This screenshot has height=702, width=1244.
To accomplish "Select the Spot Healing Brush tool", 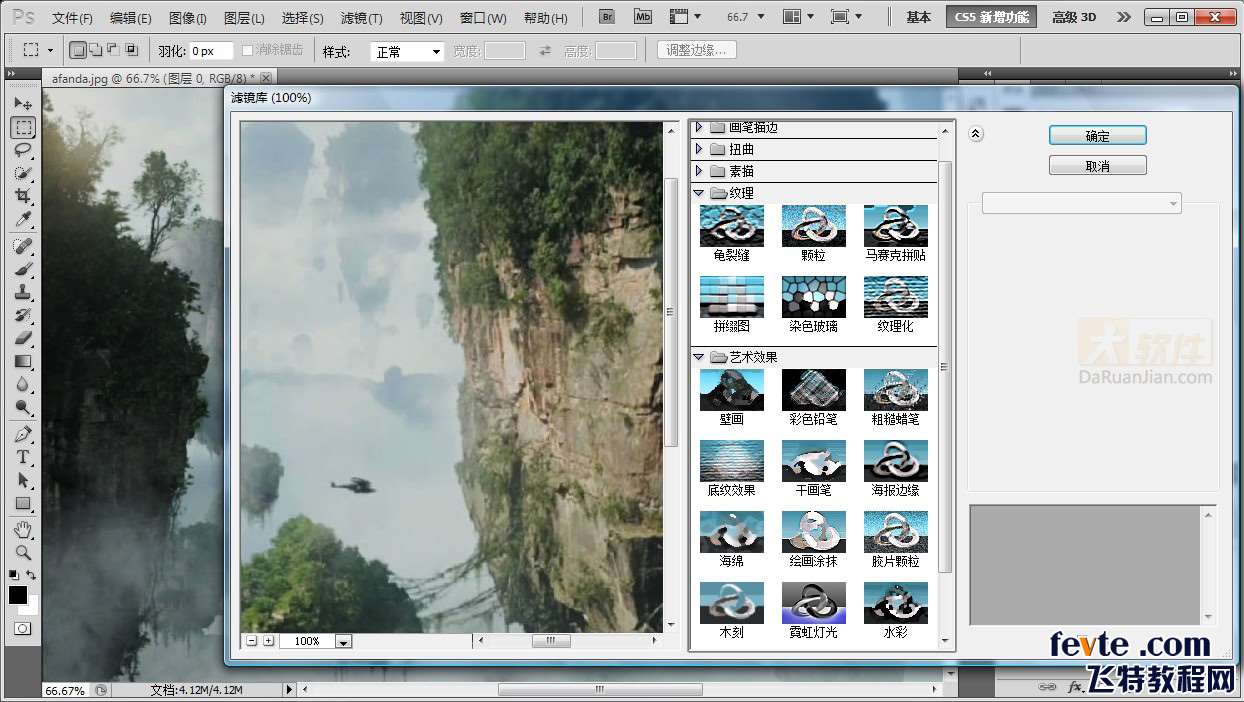I will click(x=23, y=246).
